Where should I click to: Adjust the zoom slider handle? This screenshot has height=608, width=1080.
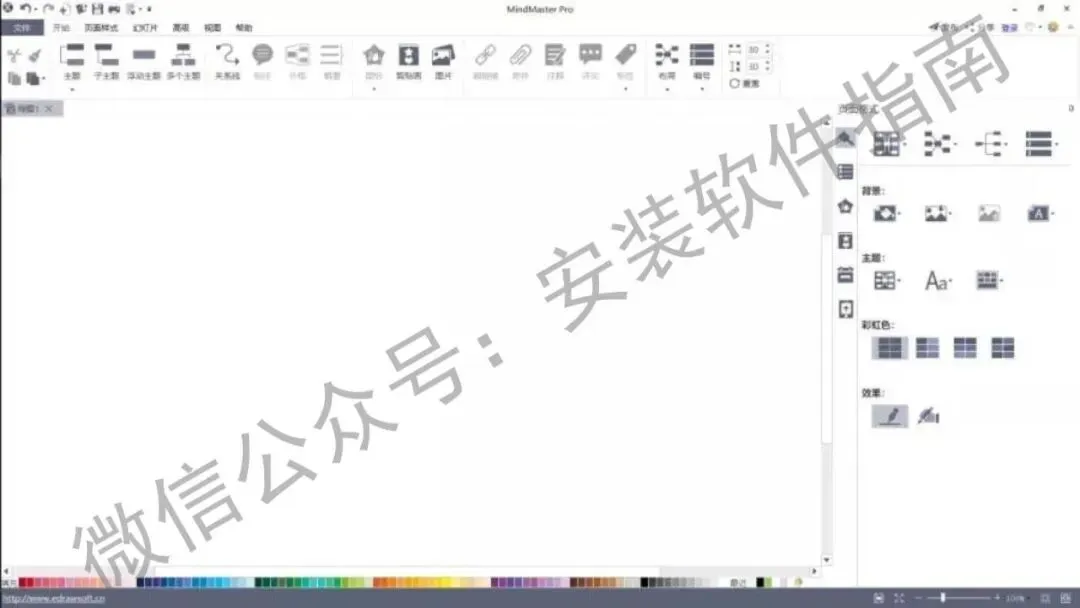pos(943,598)
